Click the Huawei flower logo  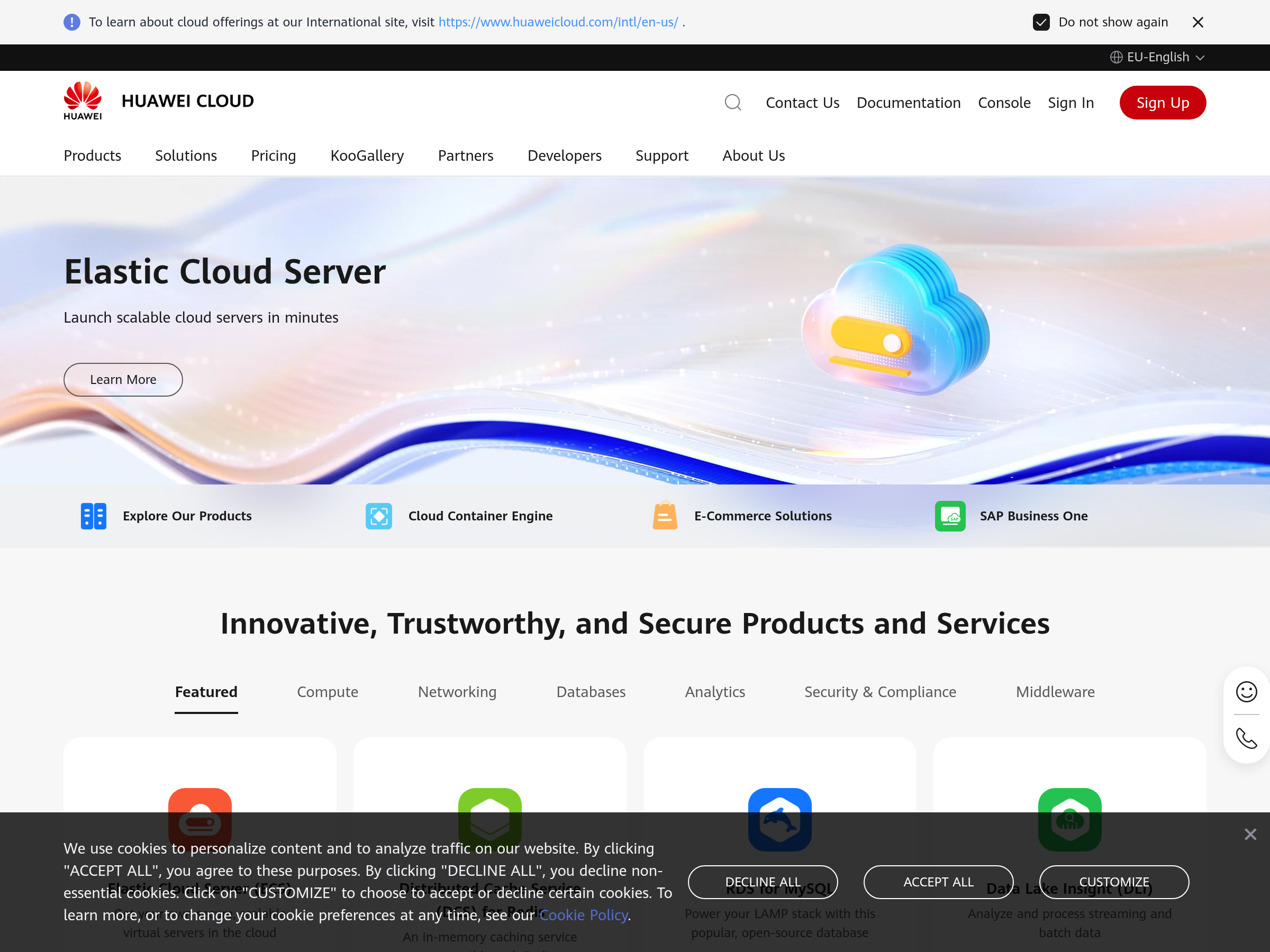pos(83,100)
